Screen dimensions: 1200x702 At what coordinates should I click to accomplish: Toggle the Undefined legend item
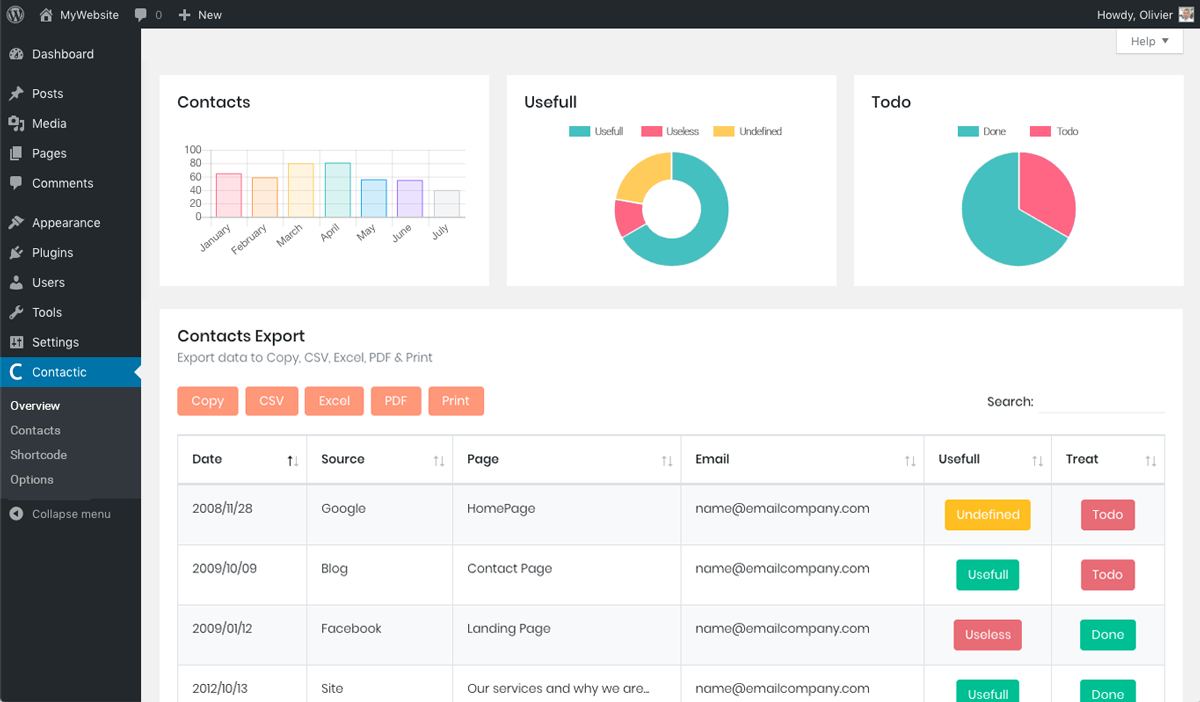click(x=748, y=132)
